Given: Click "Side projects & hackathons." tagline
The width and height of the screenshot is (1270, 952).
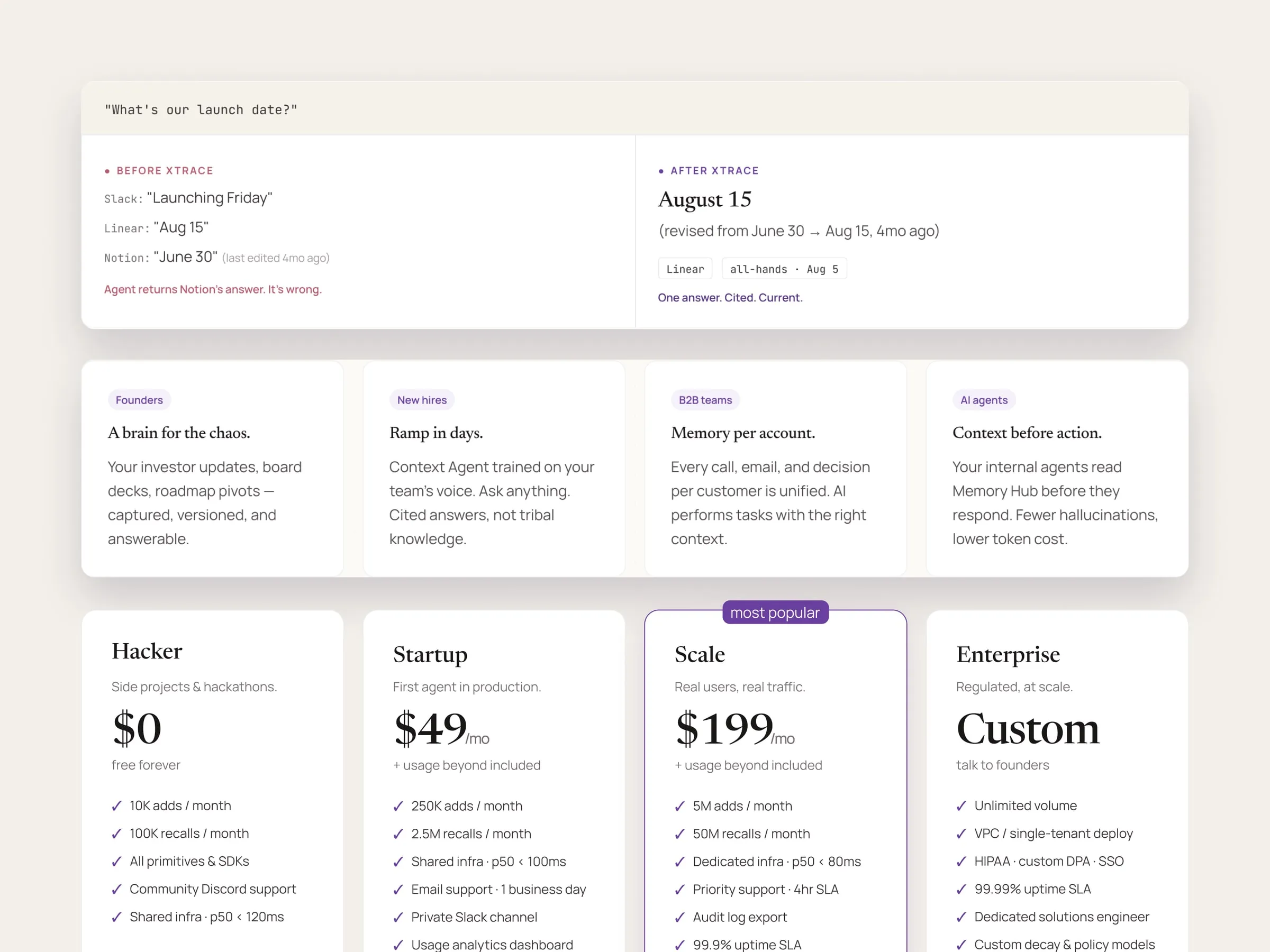Looking at the screenshot, I should click(194, 687).
